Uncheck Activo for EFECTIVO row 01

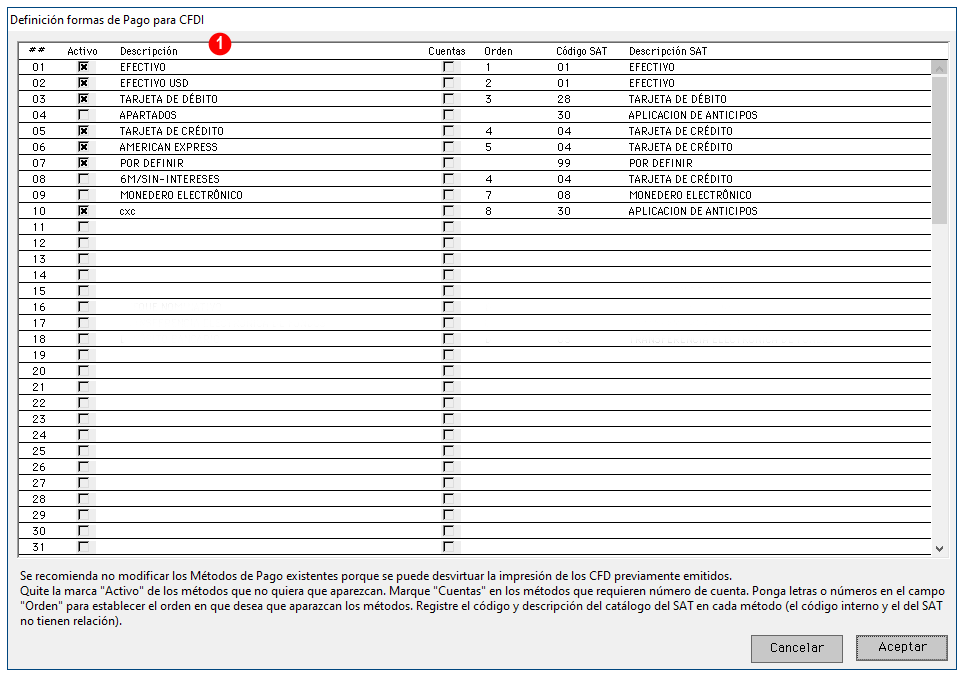83,67
